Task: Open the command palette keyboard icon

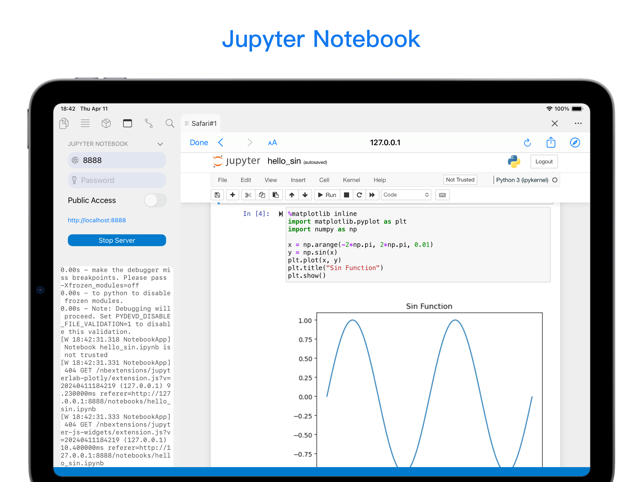Action: pyautogui.click(x=442, y=195)
